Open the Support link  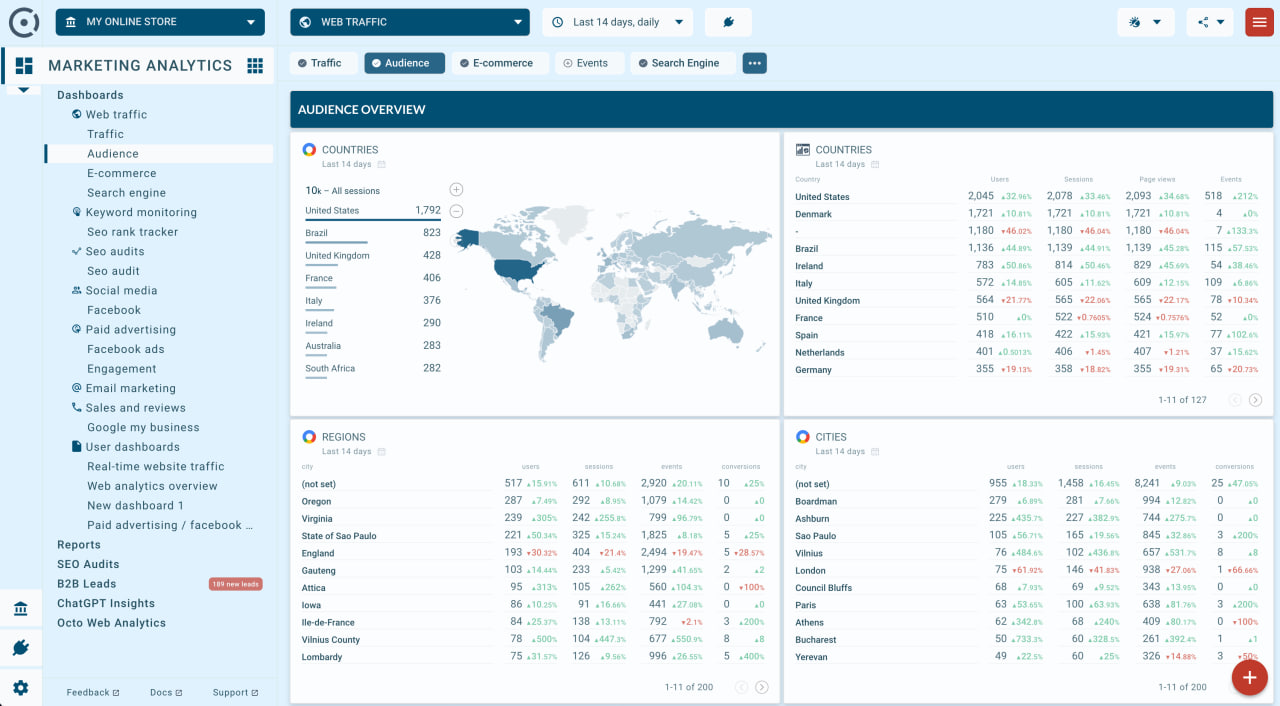[x=235, y=692]
